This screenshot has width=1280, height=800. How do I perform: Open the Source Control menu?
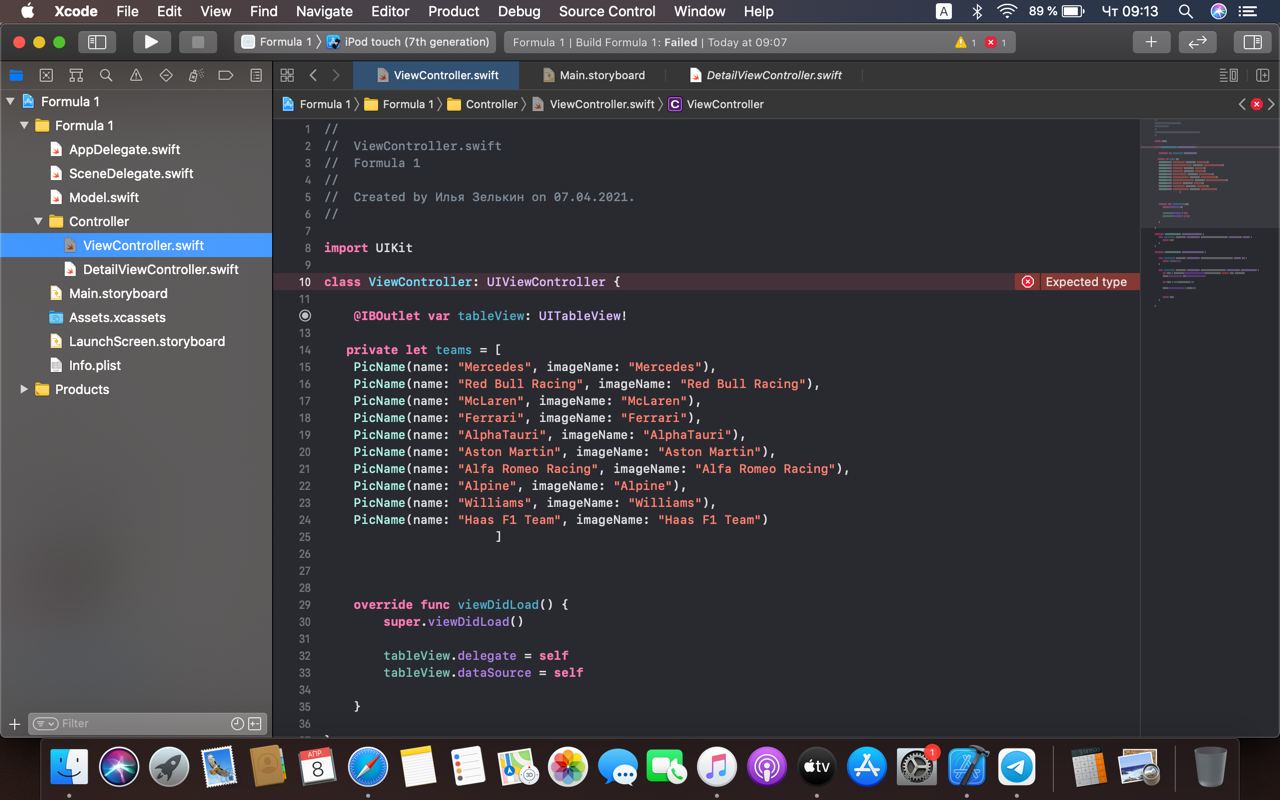[x=607, y=12]
